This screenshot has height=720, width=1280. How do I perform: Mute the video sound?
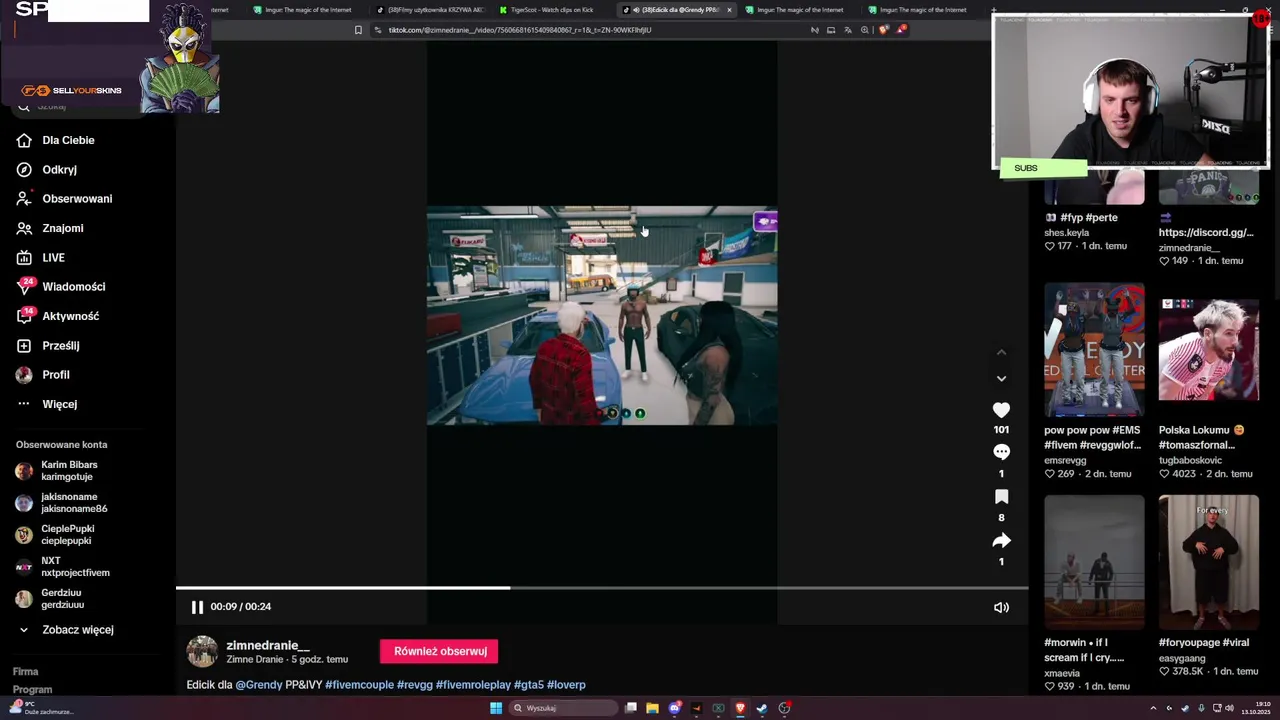(1001, 607)
